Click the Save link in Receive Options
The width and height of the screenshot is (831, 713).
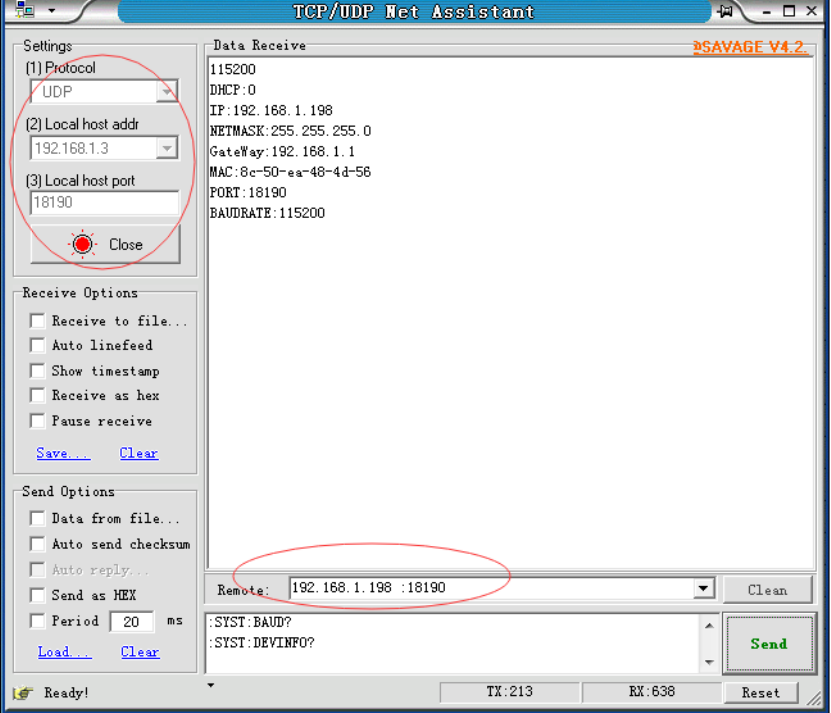(x=63, y=453)
